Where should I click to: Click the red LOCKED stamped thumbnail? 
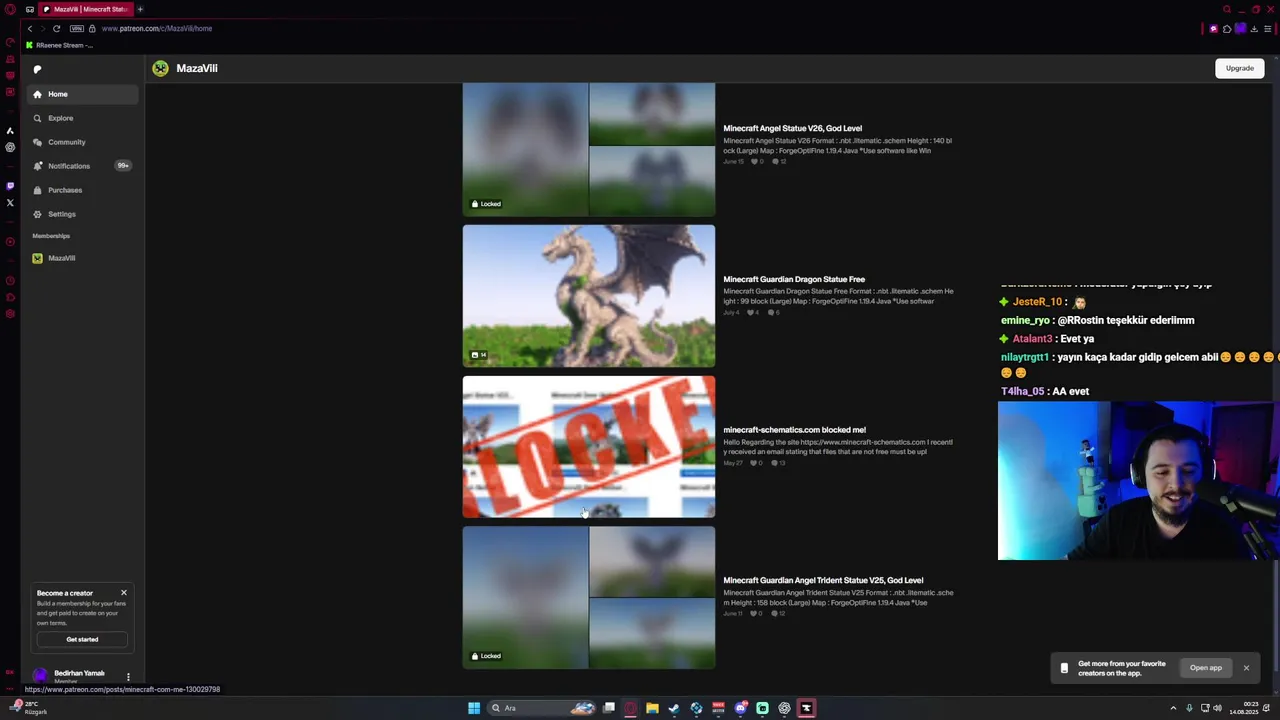(589, 447)
